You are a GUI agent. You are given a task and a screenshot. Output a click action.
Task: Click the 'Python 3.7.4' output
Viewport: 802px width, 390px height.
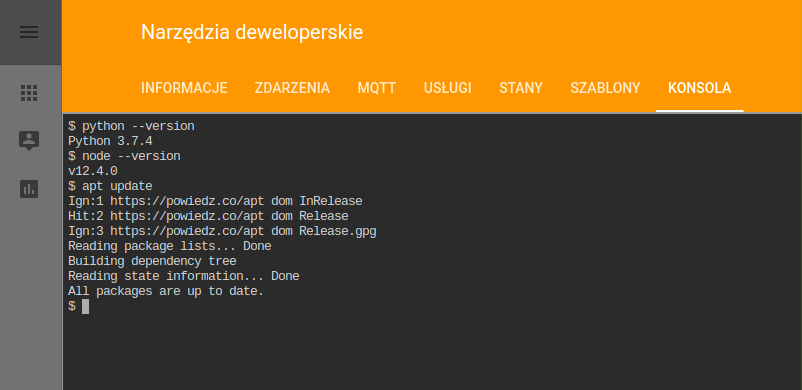coord(110,141)
